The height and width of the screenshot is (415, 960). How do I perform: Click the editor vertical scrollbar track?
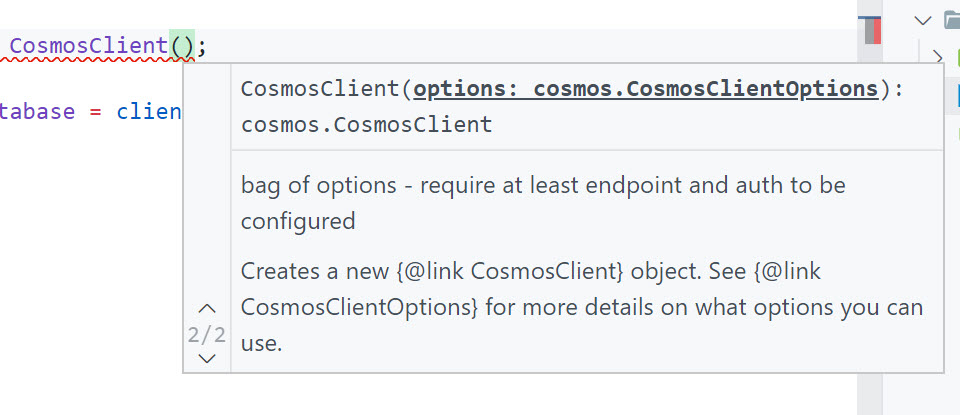[x=870, y=250]
